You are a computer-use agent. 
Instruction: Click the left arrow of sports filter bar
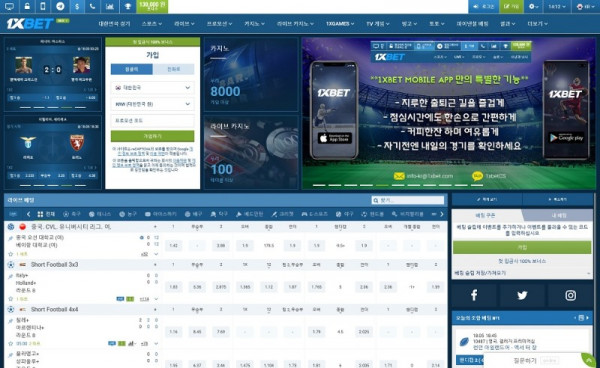point(28,214)
